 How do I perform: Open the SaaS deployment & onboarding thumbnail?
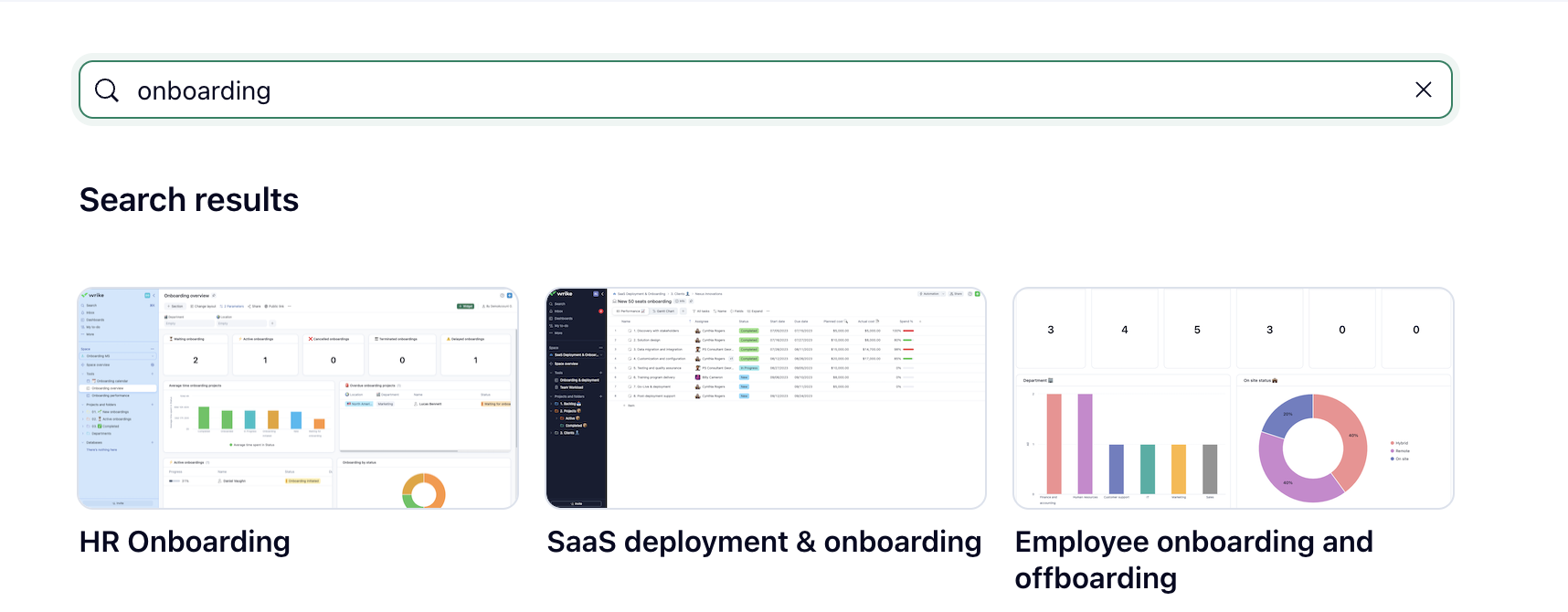766,398
